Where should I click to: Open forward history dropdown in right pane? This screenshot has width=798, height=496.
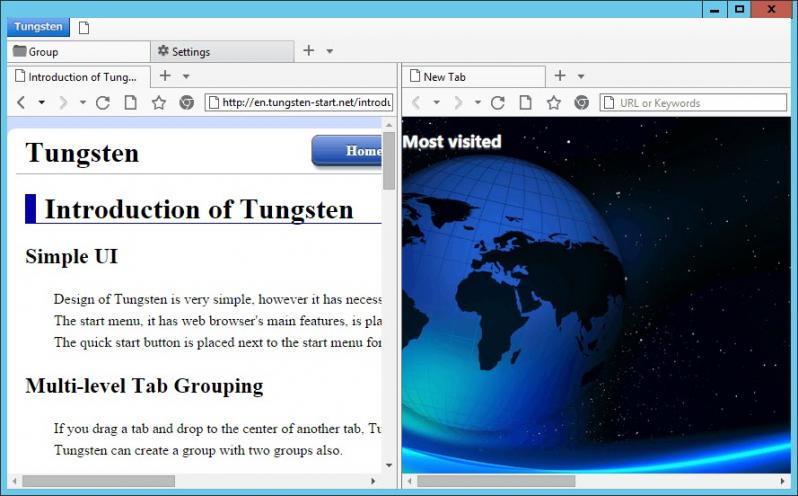click(x=477, y=103)
